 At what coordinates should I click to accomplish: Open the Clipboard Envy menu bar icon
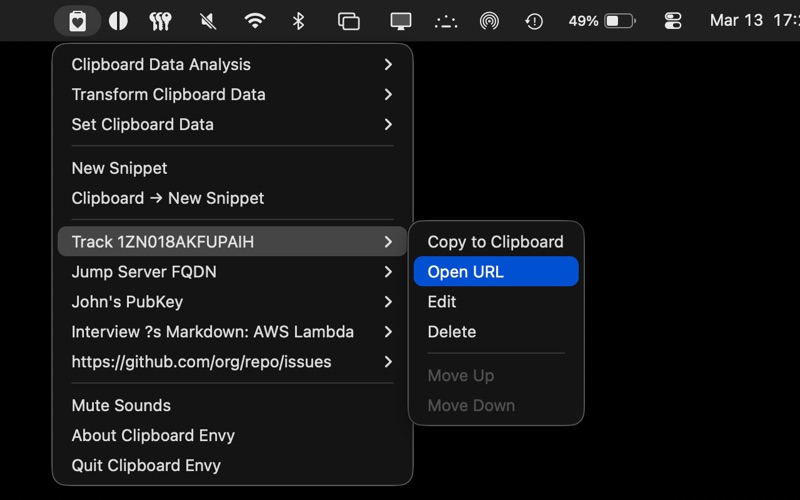pyautogui.click(x=78, y=21)
